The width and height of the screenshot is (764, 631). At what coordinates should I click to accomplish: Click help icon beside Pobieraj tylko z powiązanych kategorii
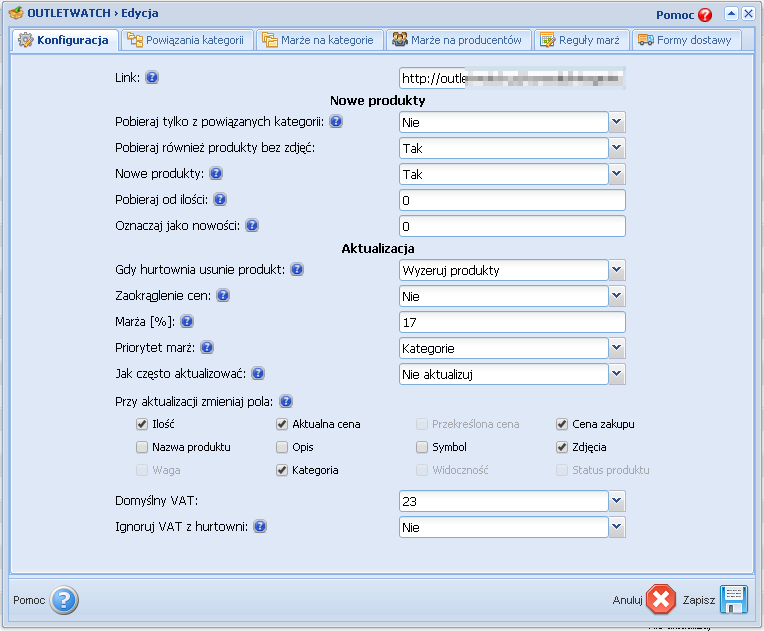click(336, 121)
